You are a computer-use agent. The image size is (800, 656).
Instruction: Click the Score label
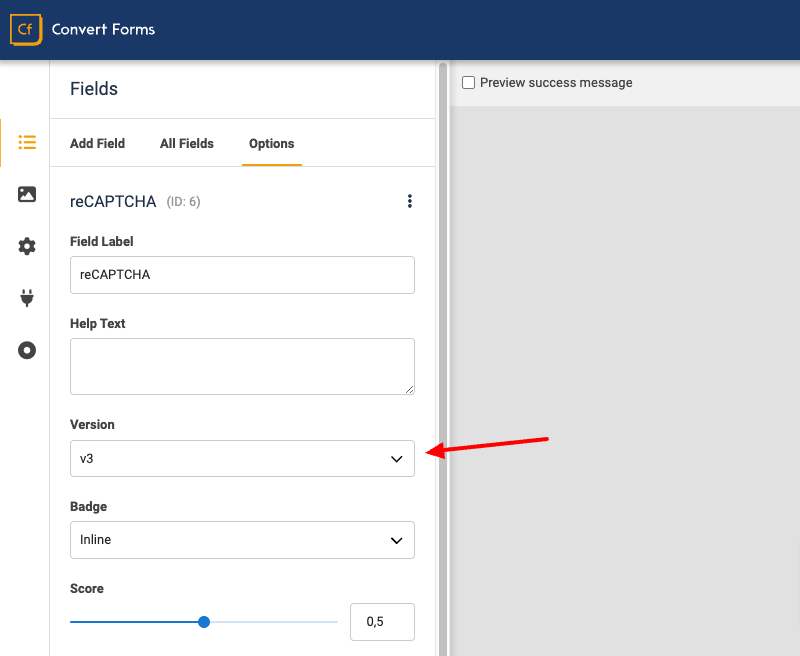pos(87,589)
